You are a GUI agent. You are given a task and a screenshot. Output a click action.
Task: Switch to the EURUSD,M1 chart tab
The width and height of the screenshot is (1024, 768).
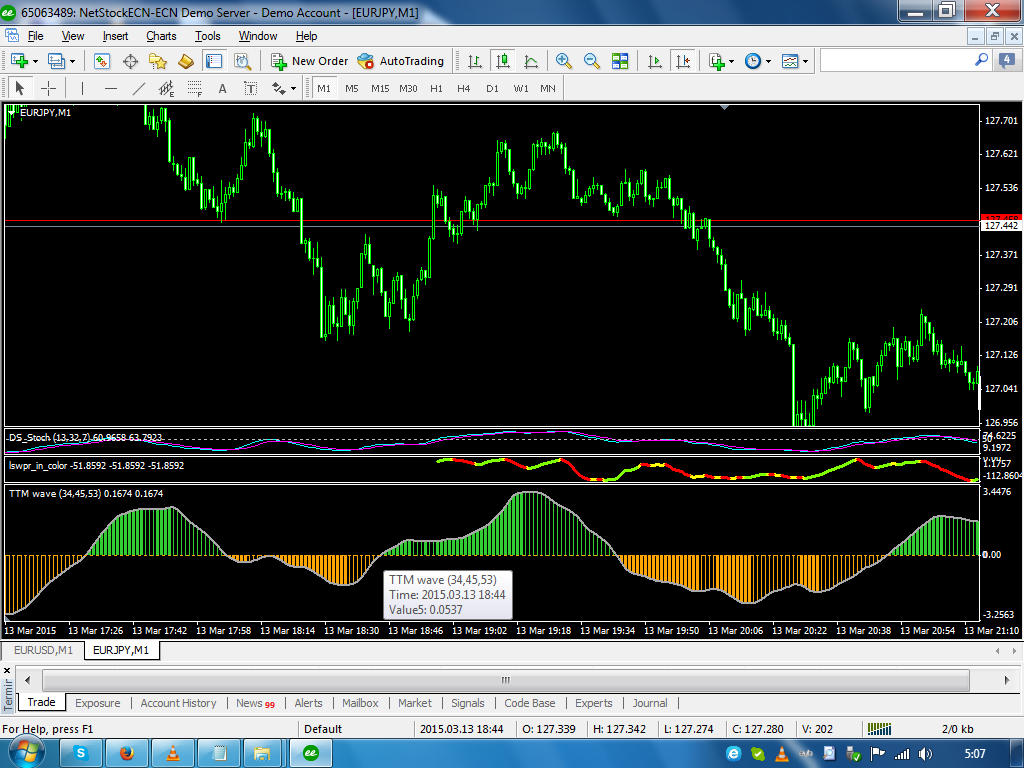(x=43, y=650)
